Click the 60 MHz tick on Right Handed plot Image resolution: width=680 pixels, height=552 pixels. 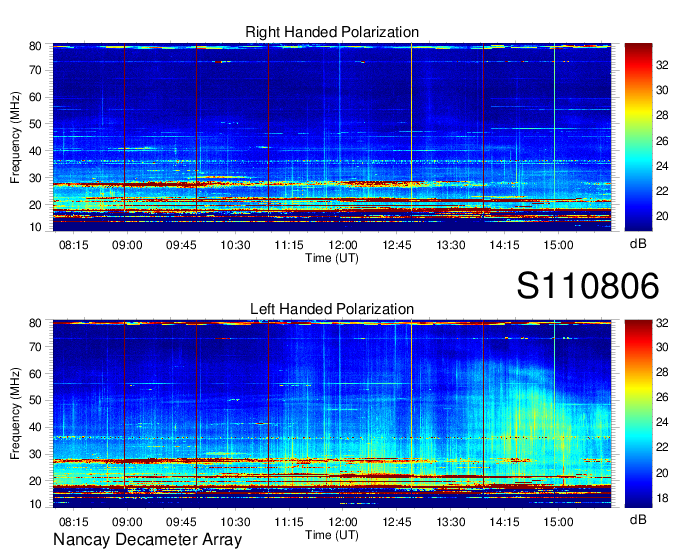[35, 97]
